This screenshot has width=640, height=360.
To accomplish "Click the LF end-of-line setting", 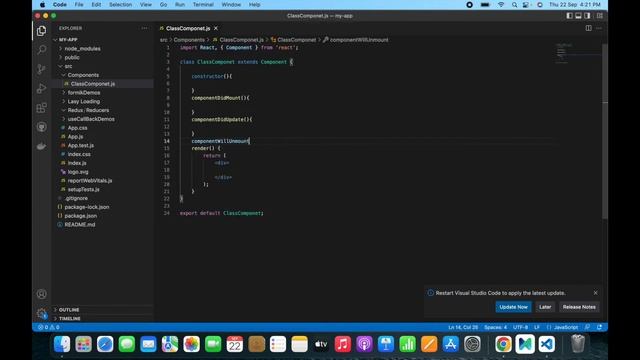I will click(537, 327).
